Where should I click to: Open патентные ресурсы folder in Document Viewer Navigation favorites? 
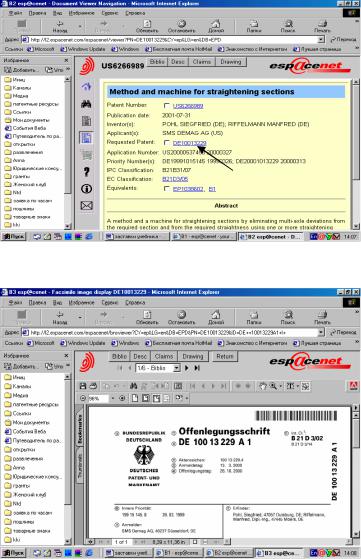coord(32,104)
